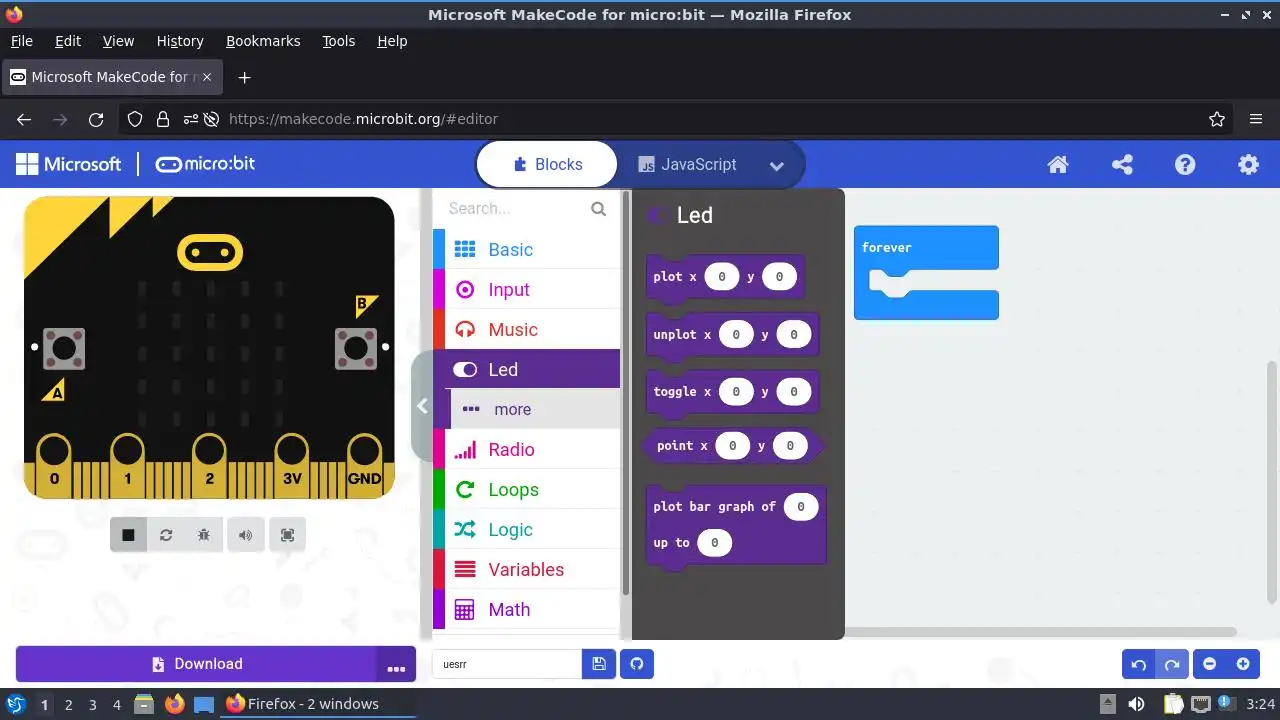The width and height of the screenshot is (1280, 720).
Task: Open the Music block category
Action: [527, 329]
